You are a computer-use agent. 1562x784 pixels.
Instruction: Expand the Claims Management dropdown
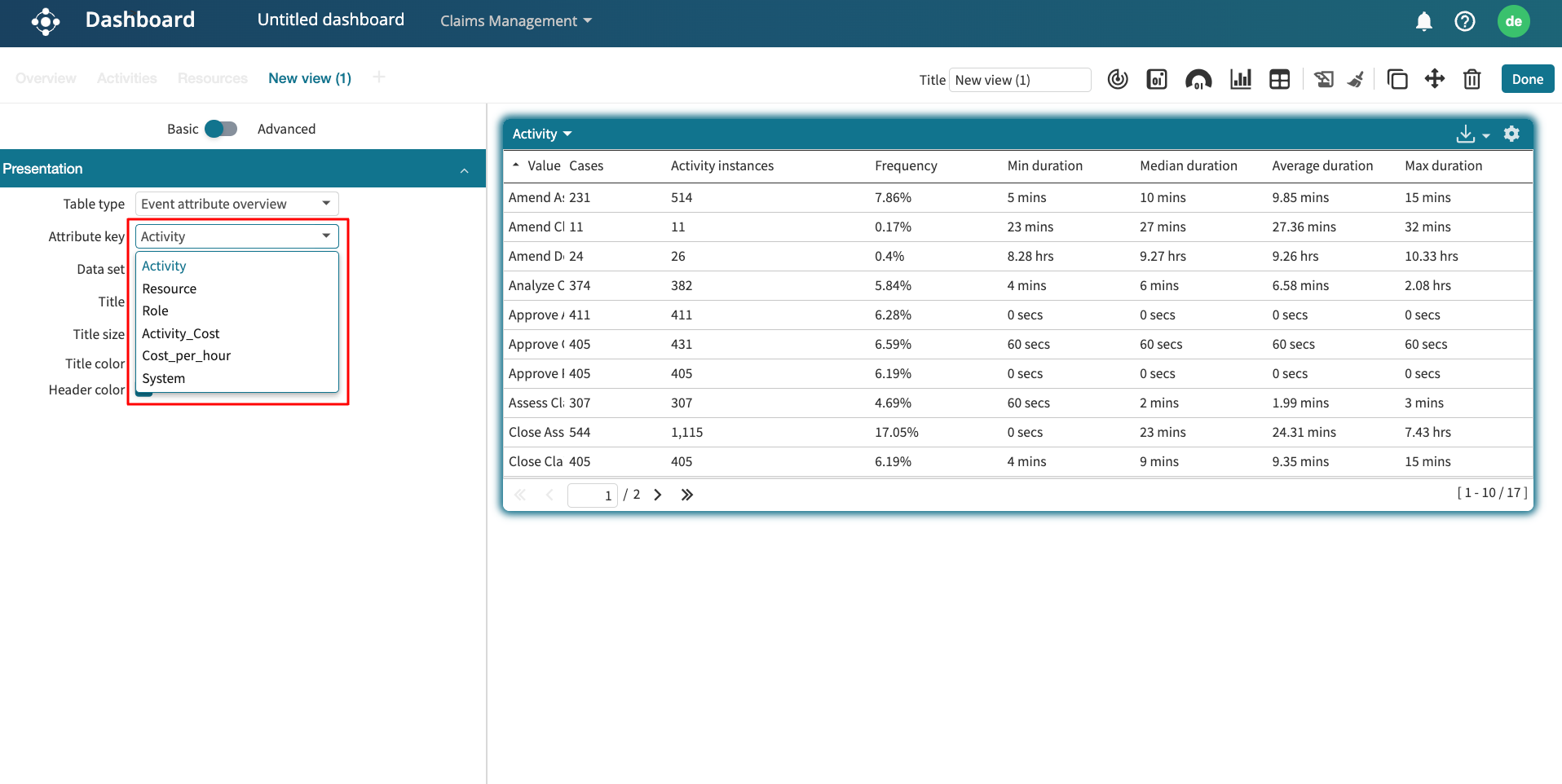(515, 21)
